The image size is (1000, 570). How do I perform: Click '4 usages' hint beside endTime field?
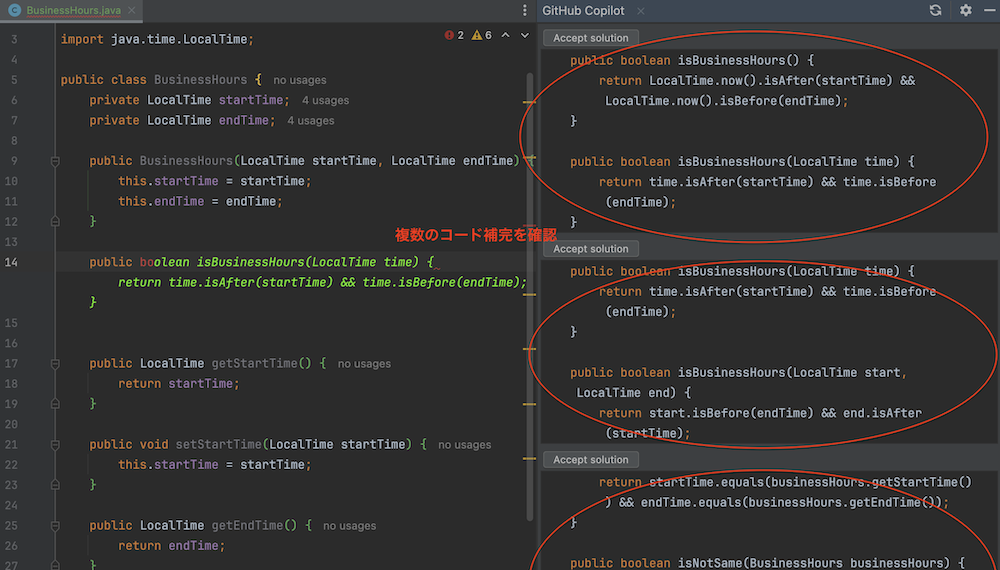[x=311, y=121]
